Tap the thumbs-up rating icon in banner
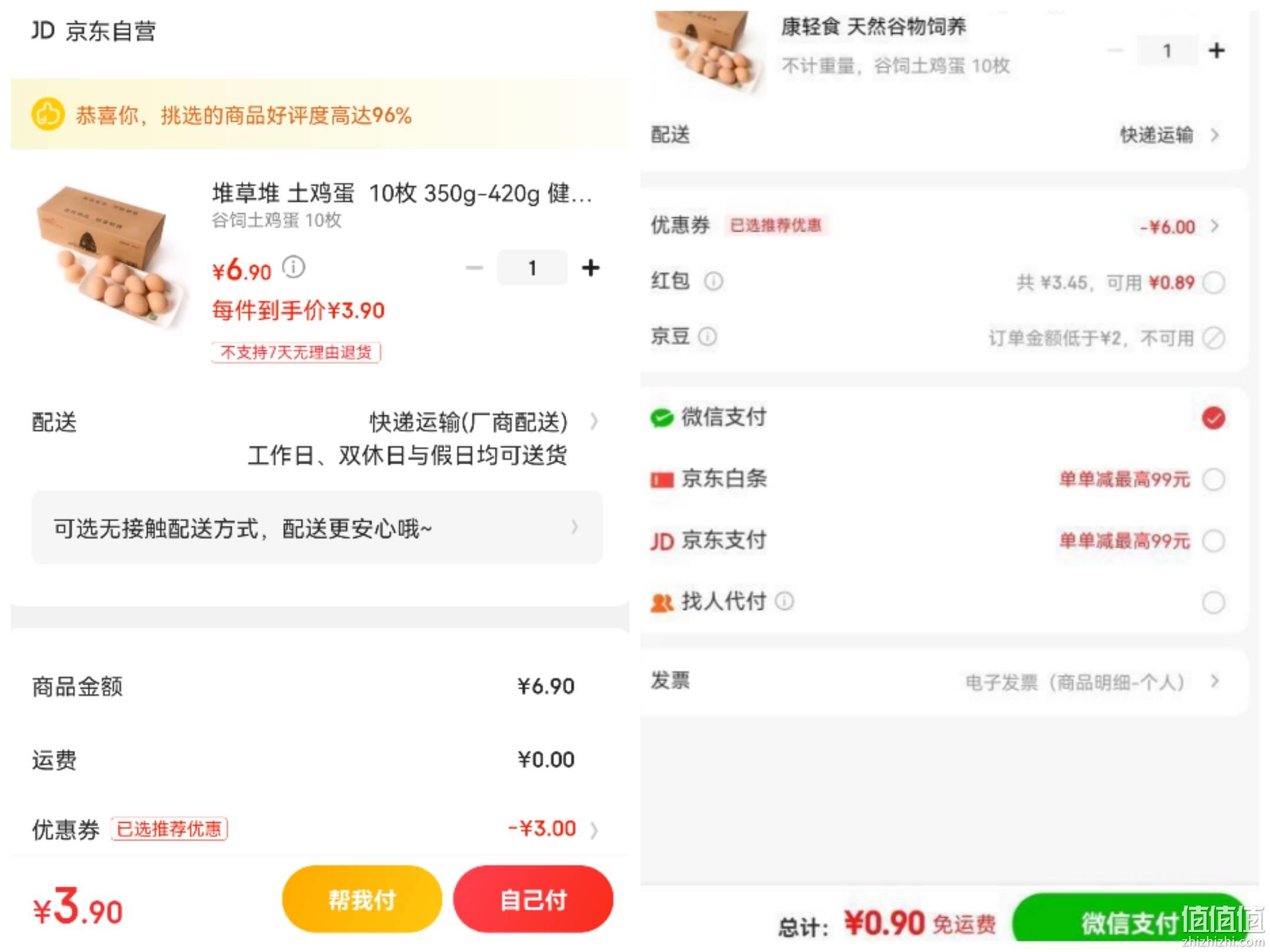Screen dimensions: 1270x952 pos(48,115)
